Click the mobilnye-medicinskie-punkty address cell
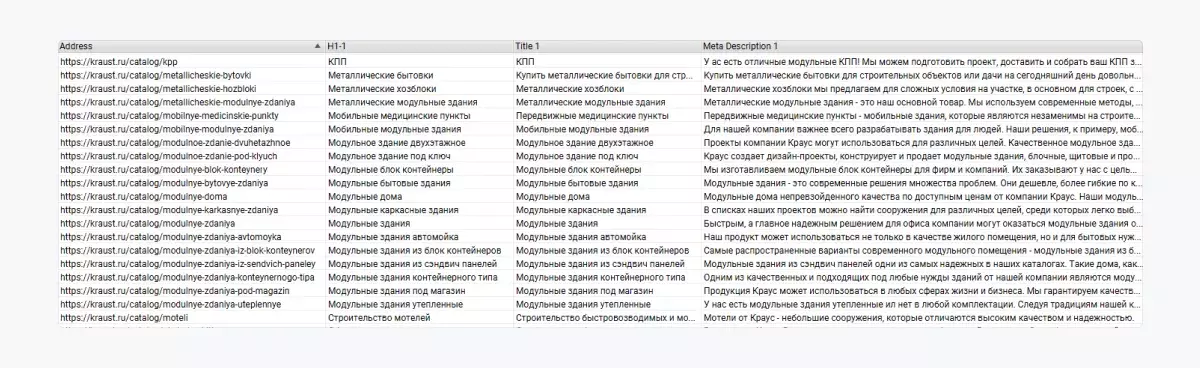 pos(191,115)
